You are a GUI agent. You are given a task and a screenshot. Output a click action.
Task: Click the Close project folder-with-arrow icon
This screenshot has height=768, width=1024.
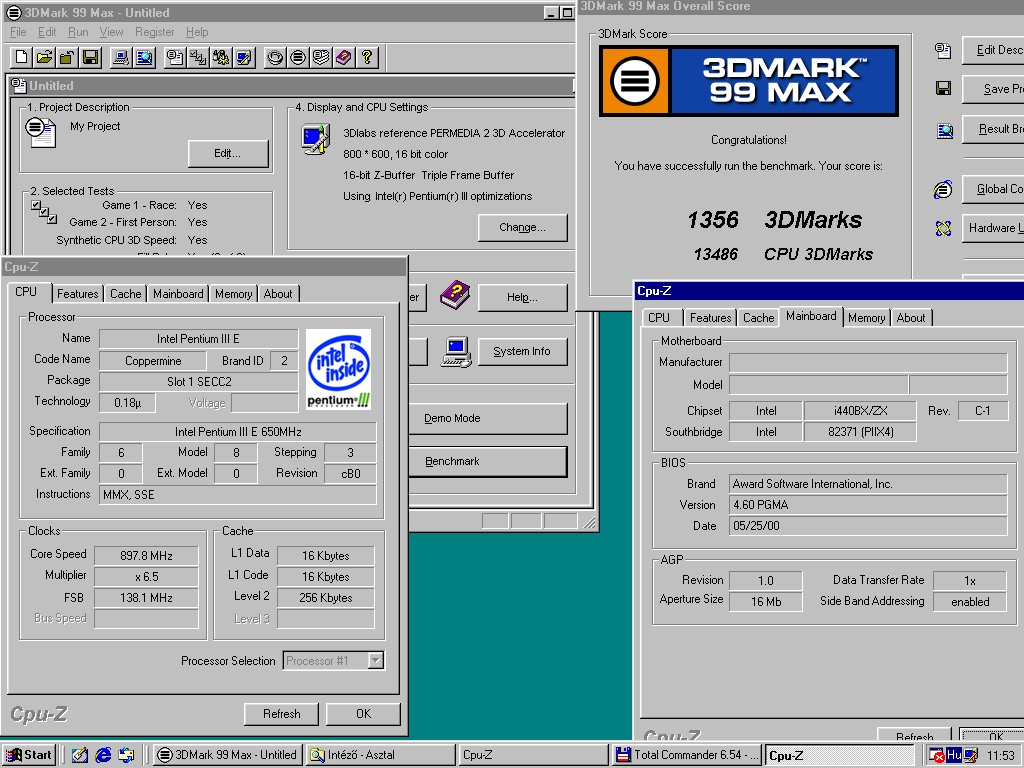tap(67, 57)
